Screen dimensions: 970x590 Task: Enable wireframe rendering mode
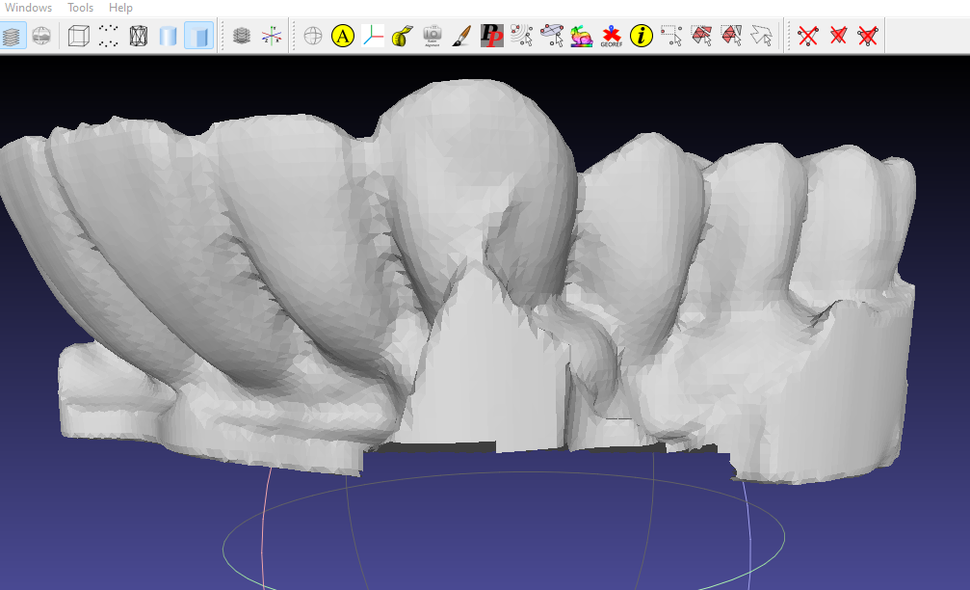coord(136,35)
